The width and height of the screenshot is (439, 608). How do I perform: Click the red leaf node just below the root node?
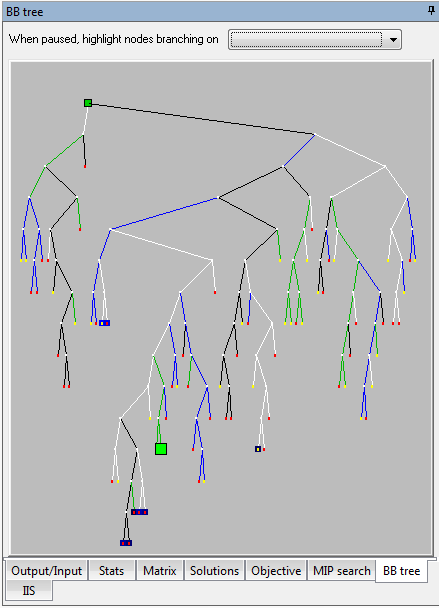(85, 166)
